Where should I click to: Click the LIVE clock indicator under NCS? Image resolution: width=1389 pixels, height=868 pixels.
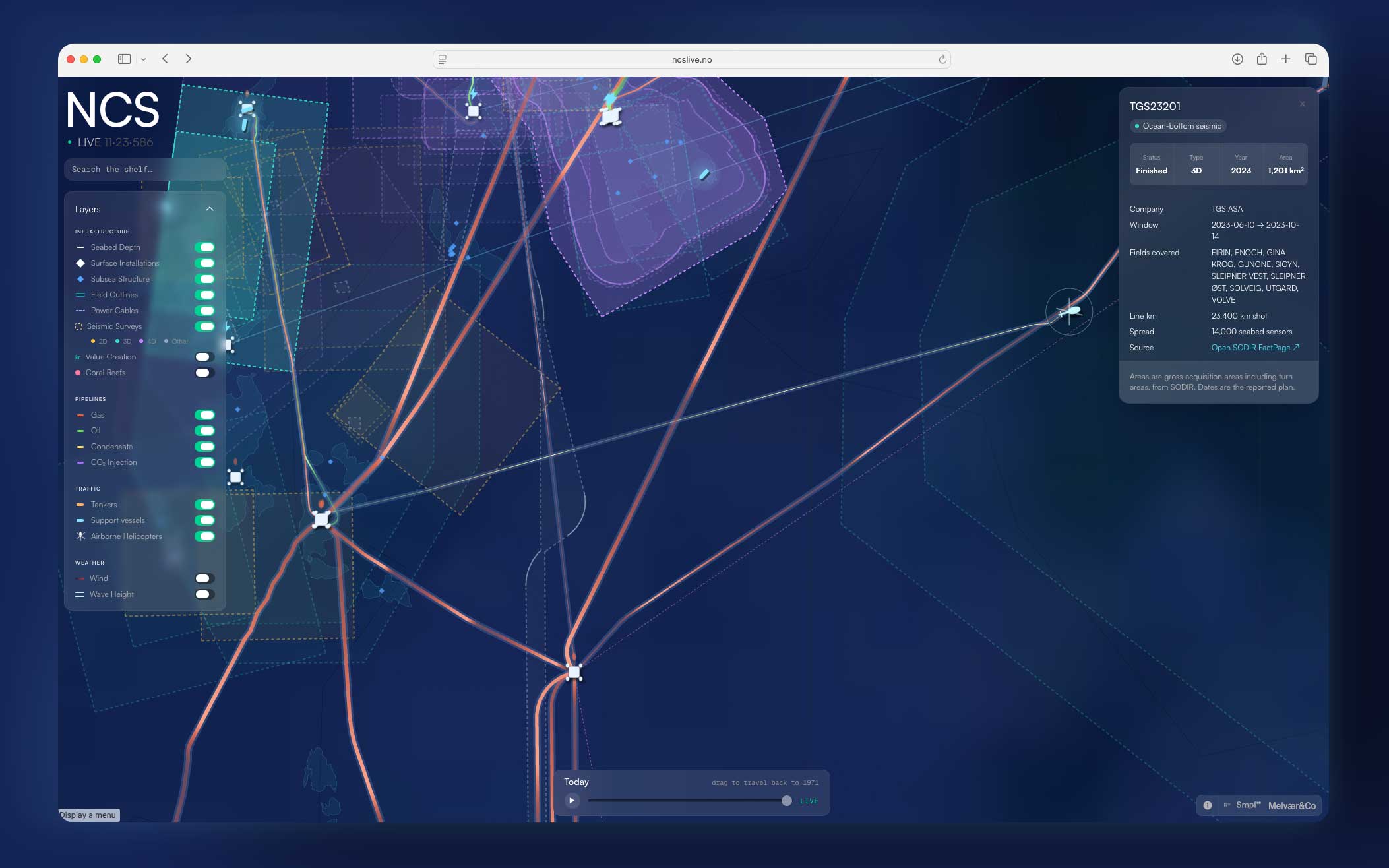[110, 142]
